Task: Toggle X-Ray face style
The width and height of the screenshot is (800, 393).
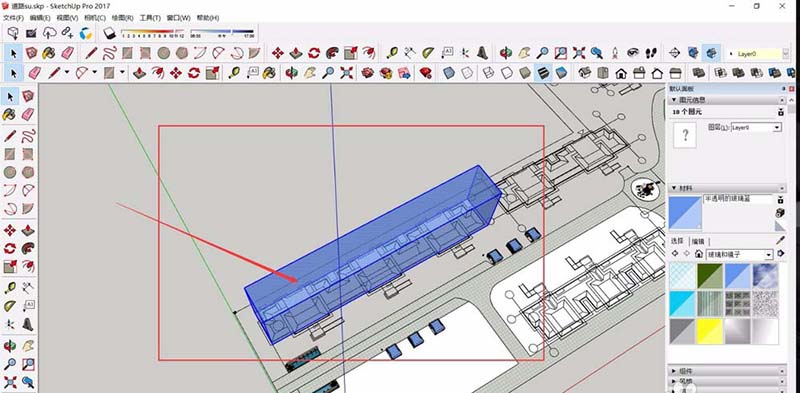Action: (449, 73)
